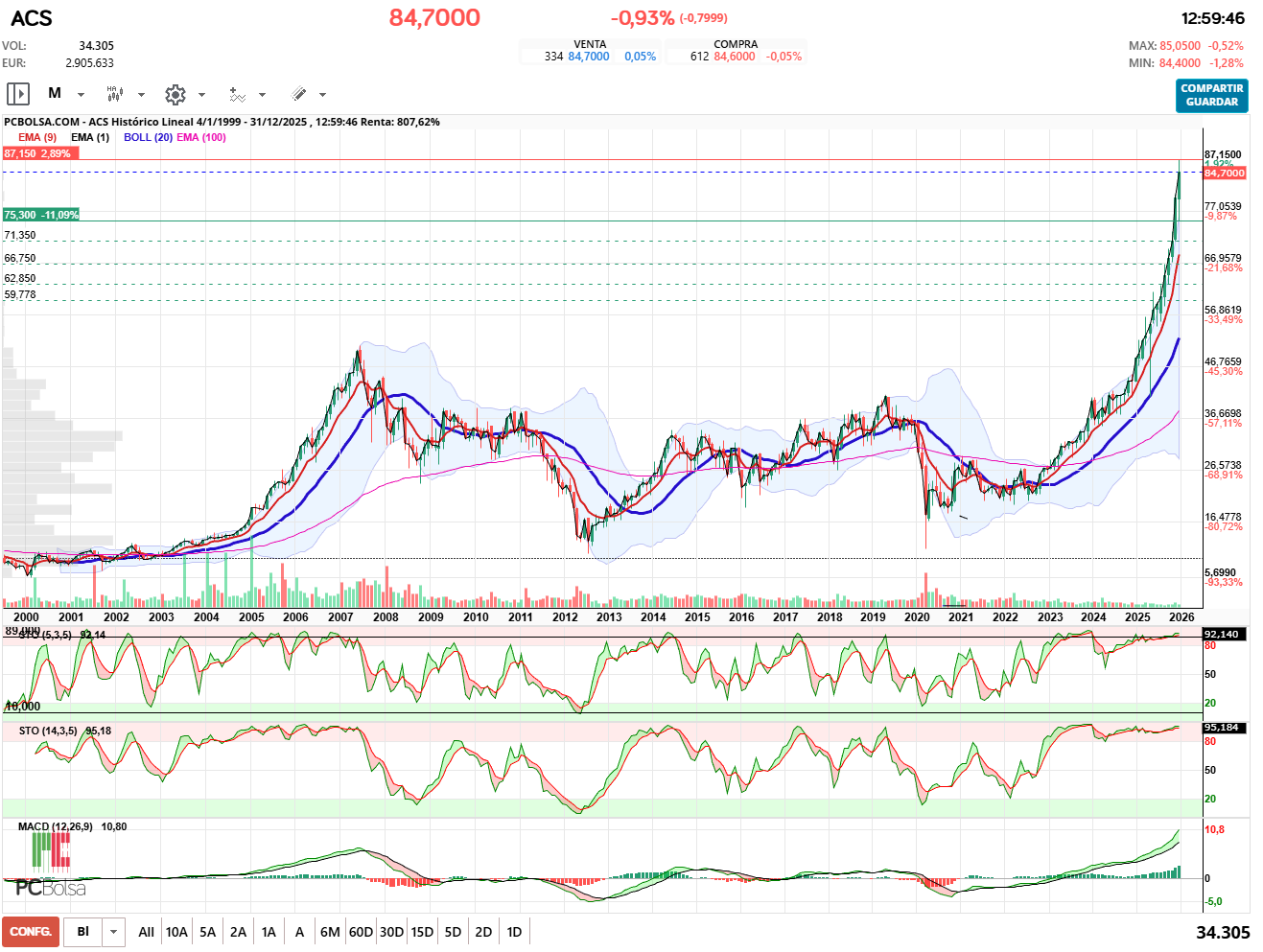1263x952 pixels.
Task: Select the pencil drawing tool icon
Action: (298, 94)
